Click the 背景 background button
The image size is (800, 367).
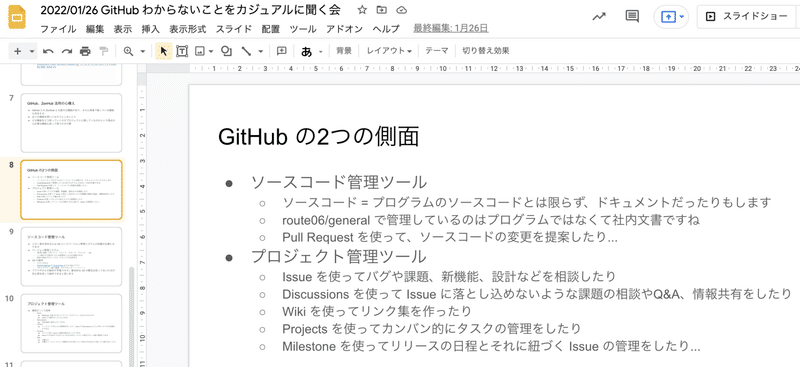[344, 51]
